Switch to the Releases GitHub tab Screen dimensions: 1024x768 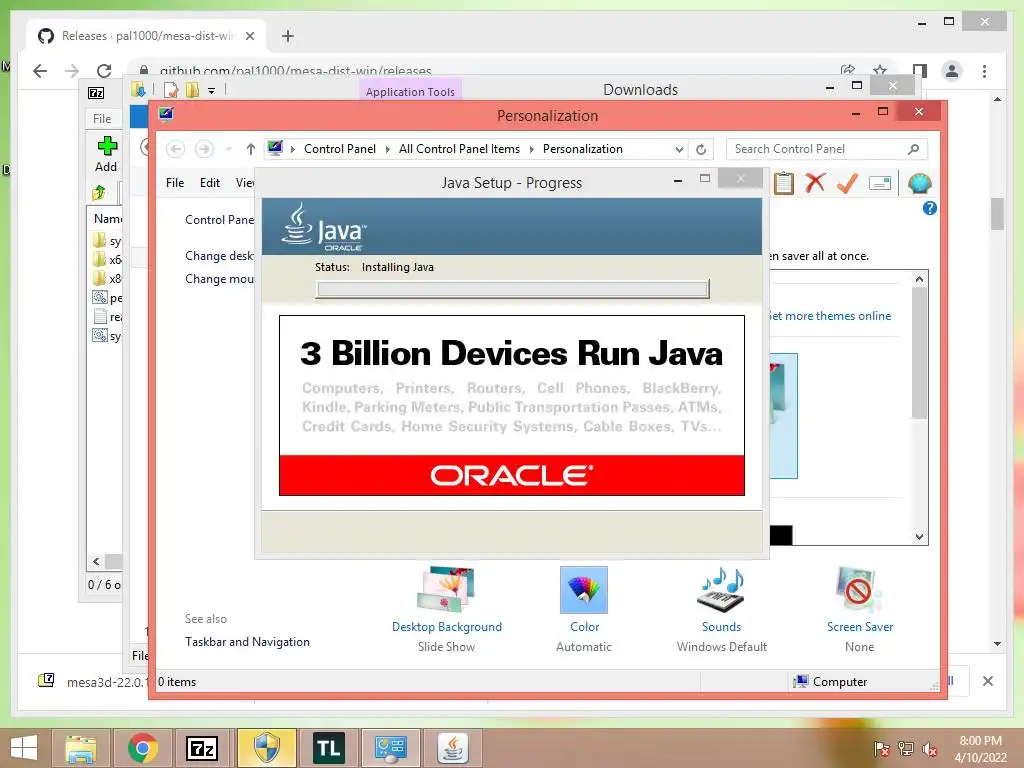(x=146, y=36)
